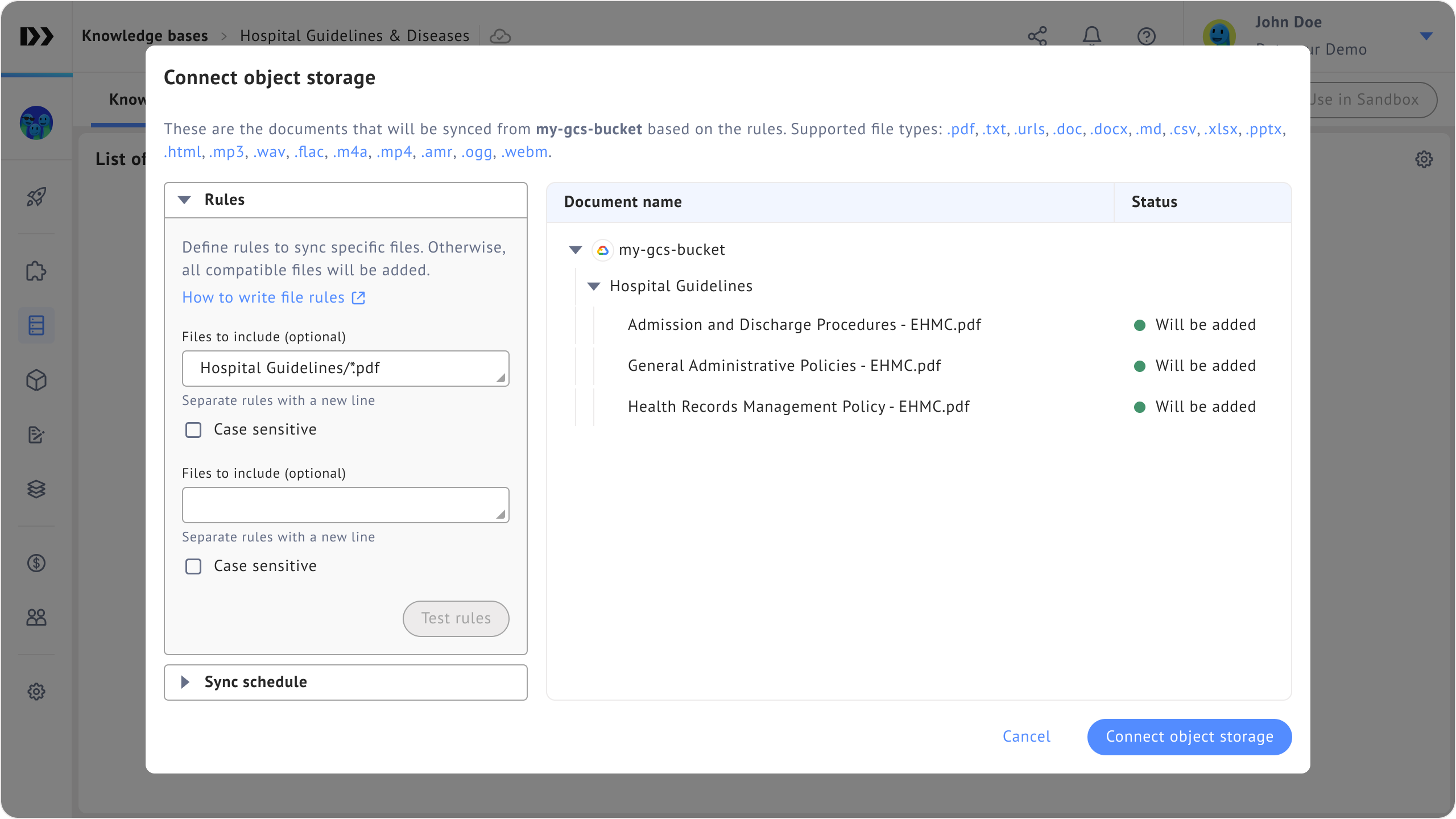Collapse the Hospital Guidelines folder
1456x819 pixels.
click(594, 286)
